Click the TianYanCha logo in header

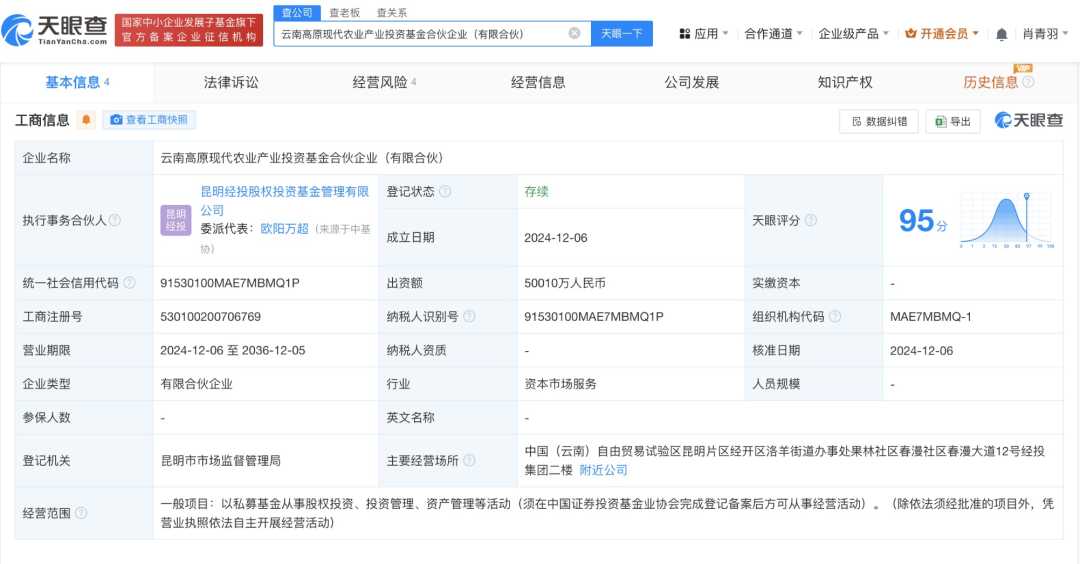pos(55,30)
